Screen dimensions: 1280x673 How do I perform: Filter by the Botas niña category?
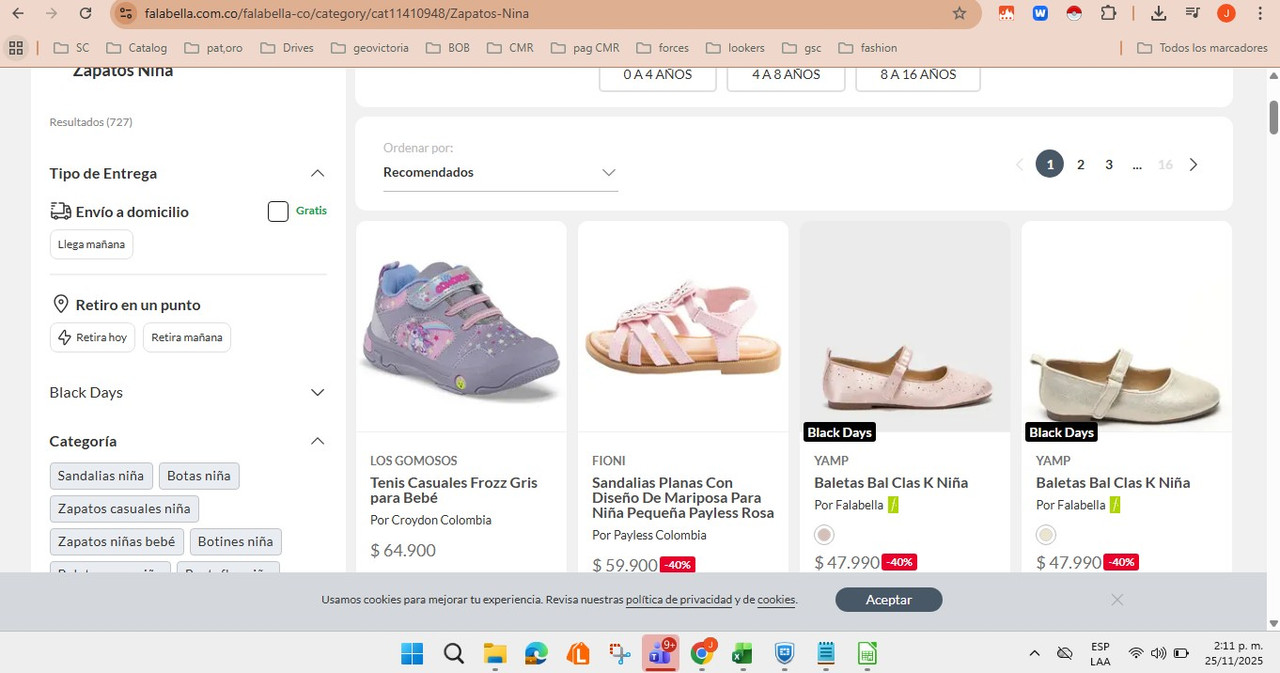tap(199, 476)
